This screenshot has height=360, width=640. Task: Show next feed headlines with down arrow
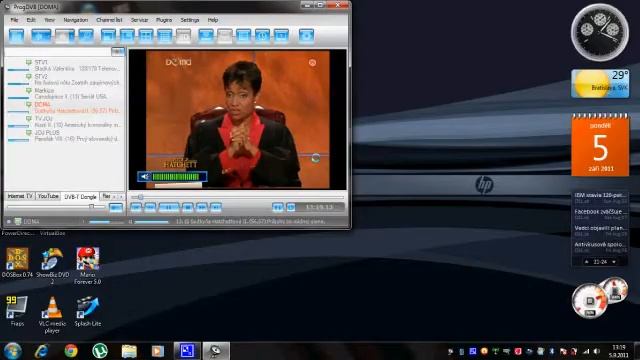tap(614, 262)
